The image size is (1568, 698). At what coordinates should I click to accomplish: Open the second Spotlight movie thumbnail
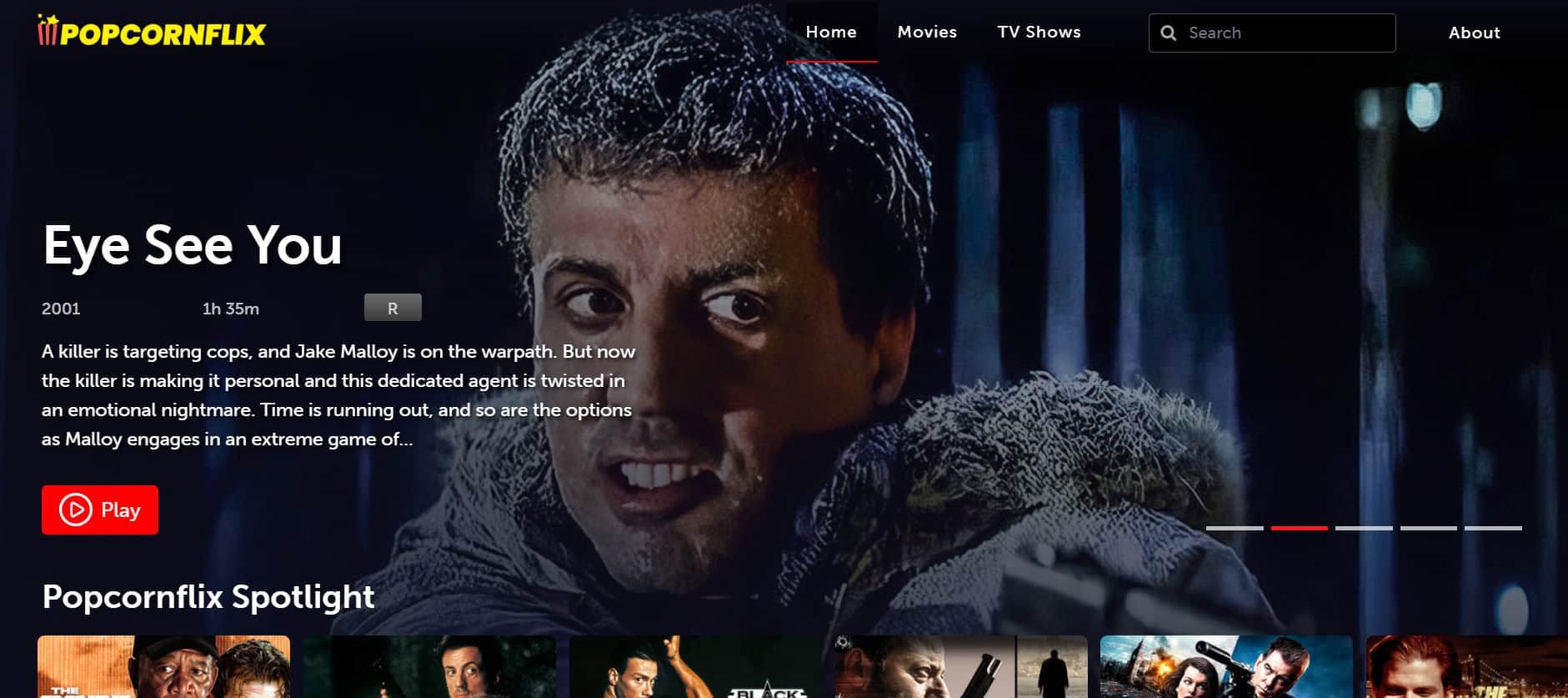point(429,666)
